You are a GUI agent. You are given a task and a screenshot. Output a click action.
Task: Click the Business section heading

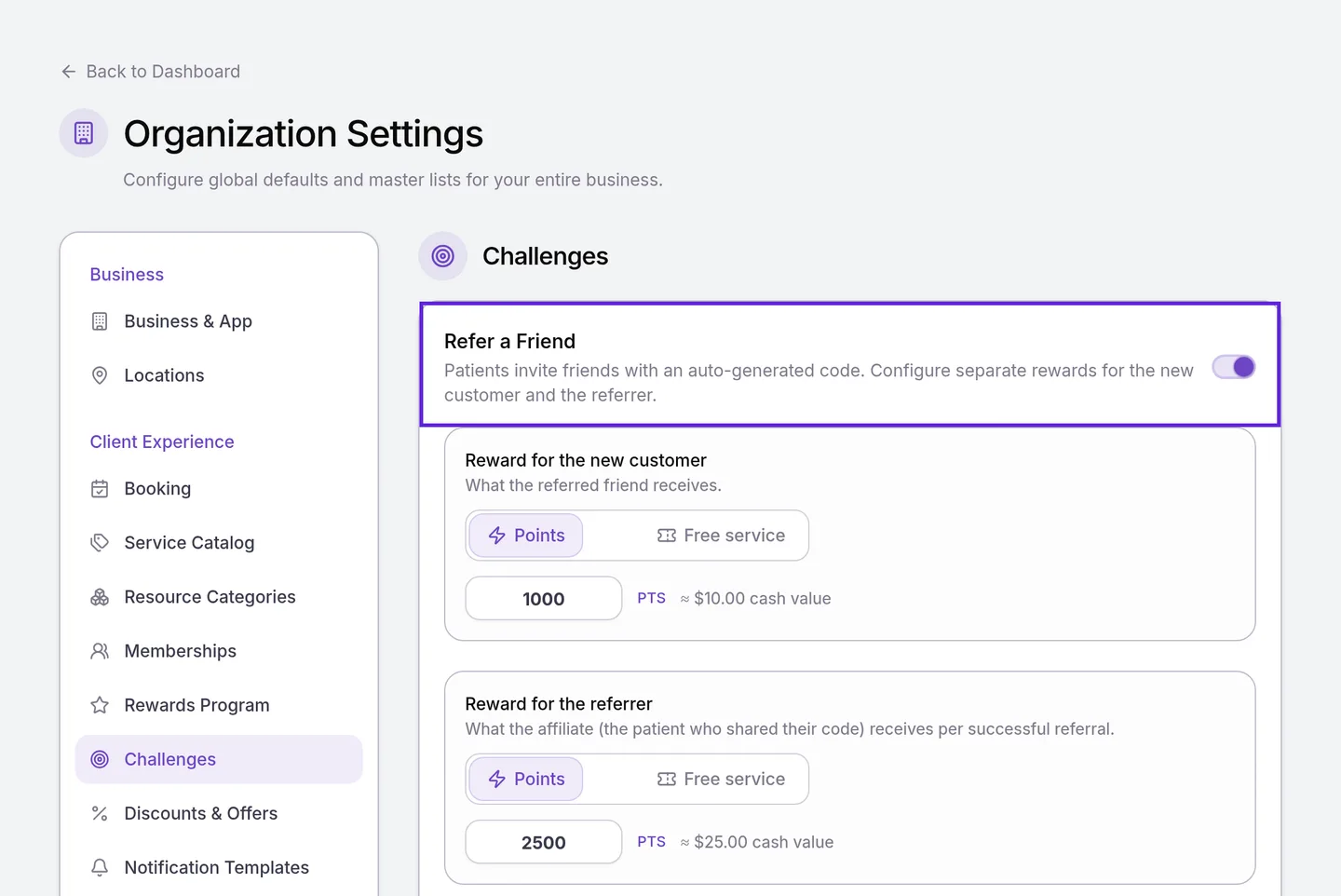pyautogui.click(x=127, y=275)
